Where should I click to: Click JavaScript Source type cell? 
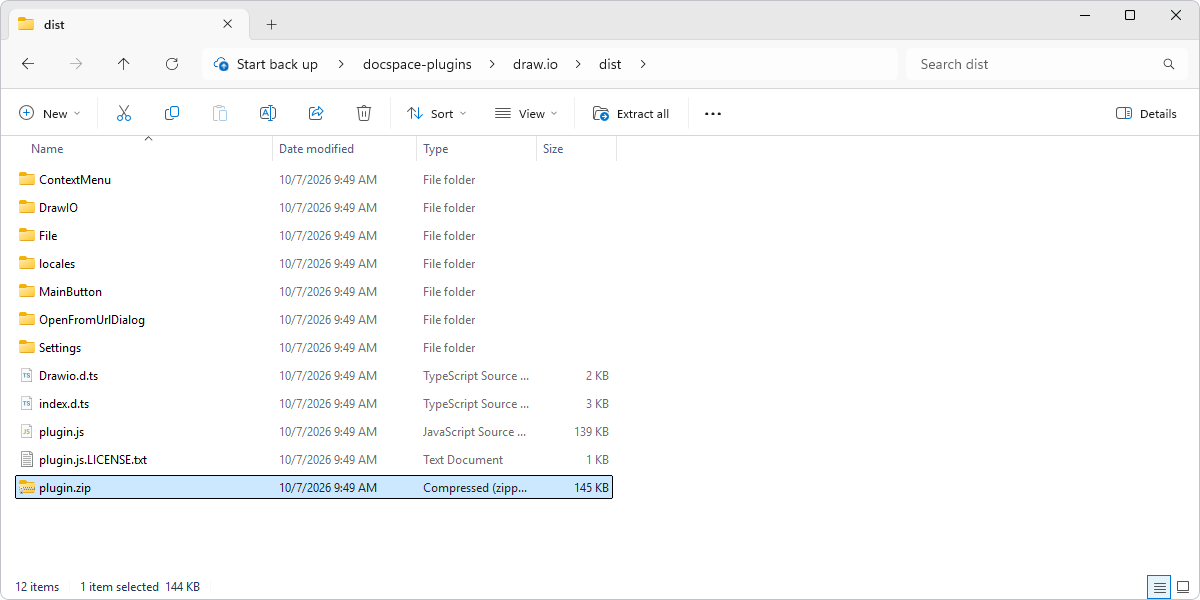tap(476, 432)
